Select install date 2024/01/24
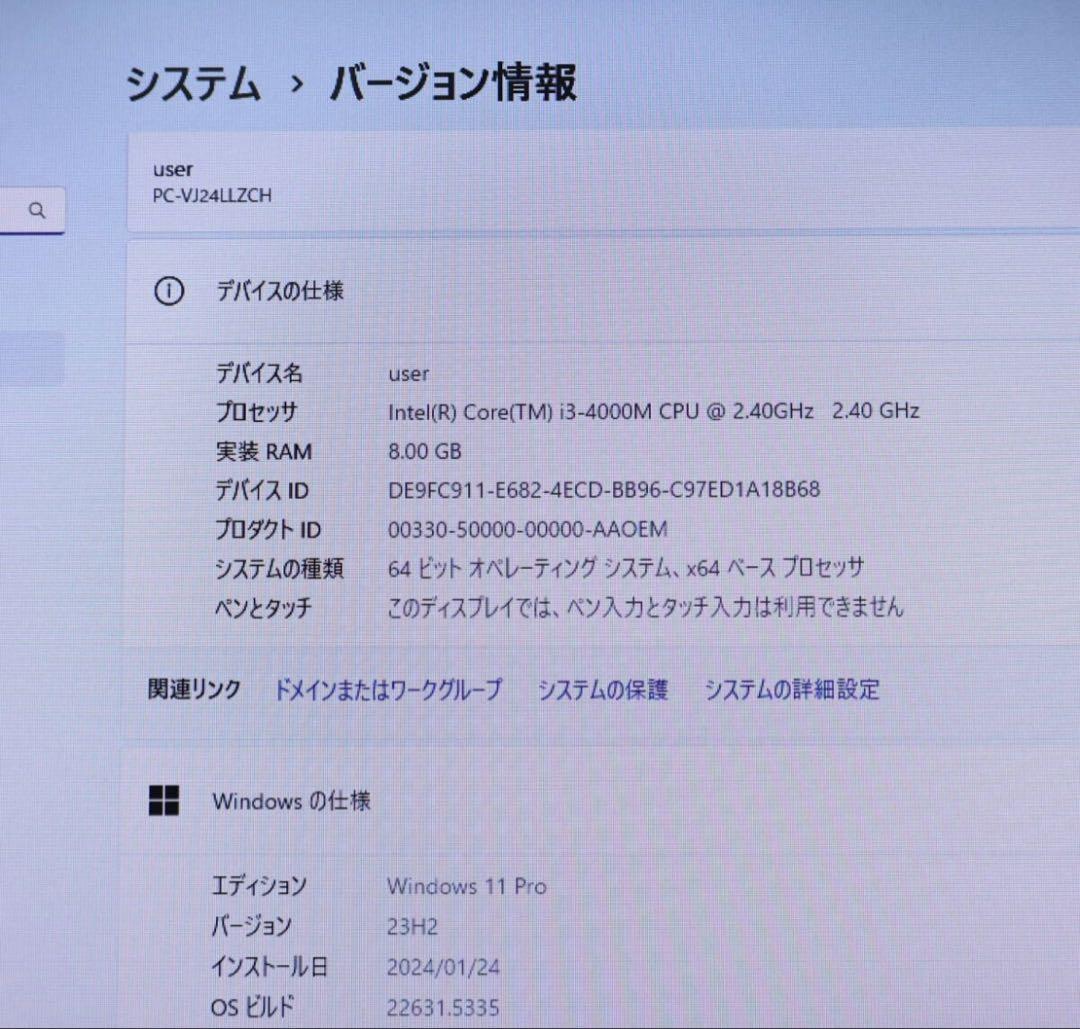1080x1029 pixels. (443, 967)
